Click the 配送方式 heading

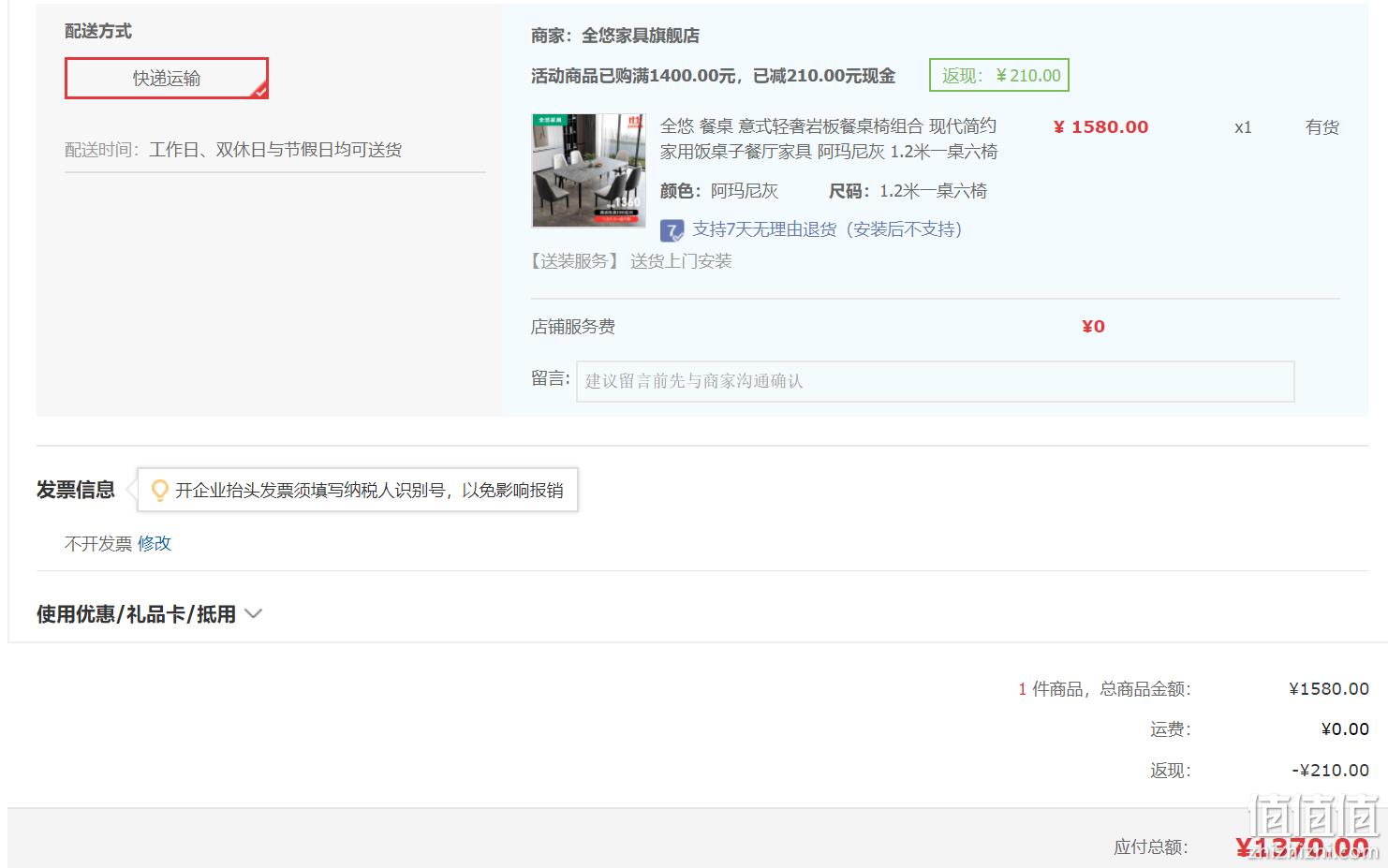coord(98,31)
